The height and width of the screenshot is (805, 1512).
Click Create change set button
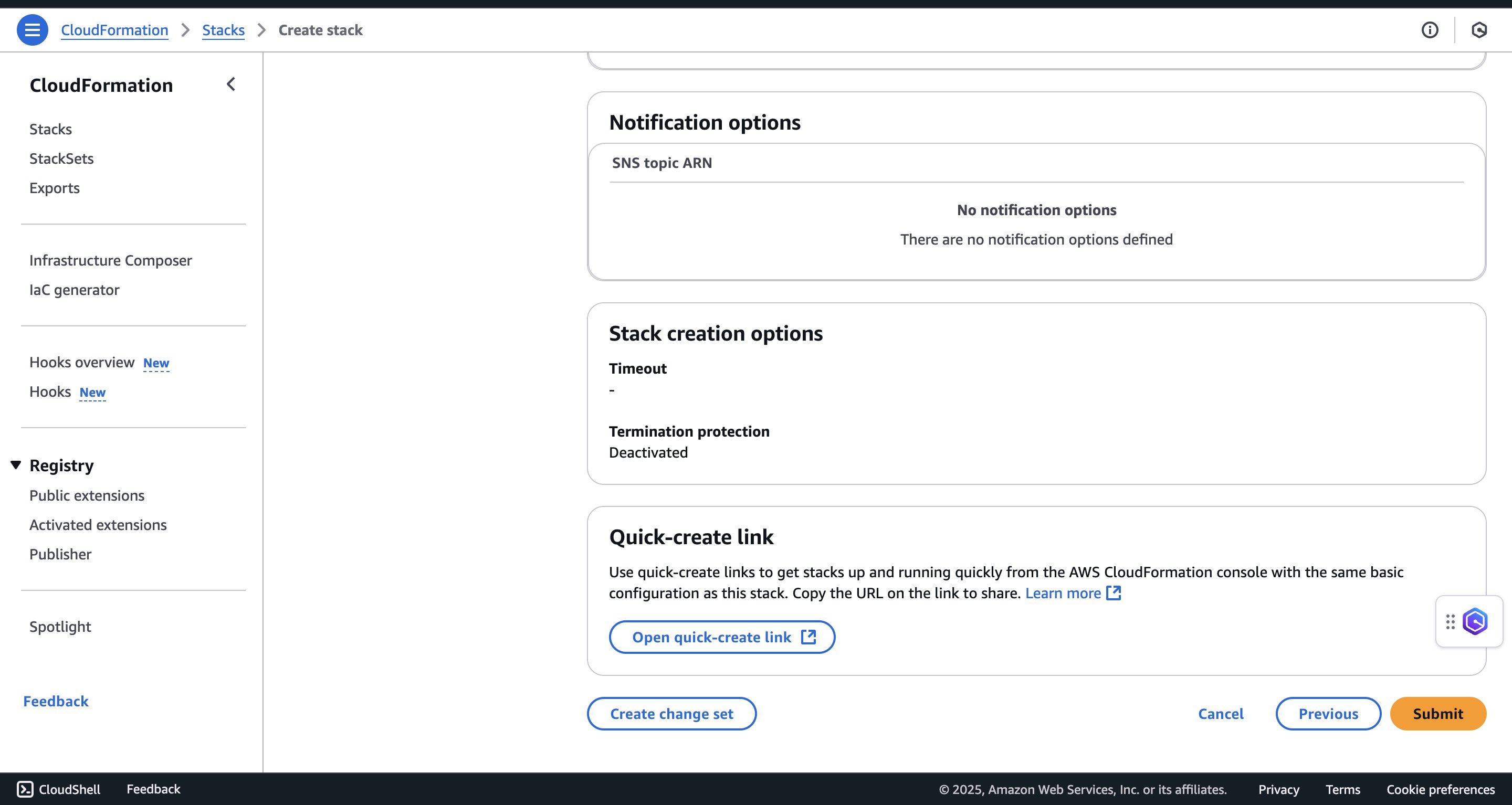tap(671, 714)
